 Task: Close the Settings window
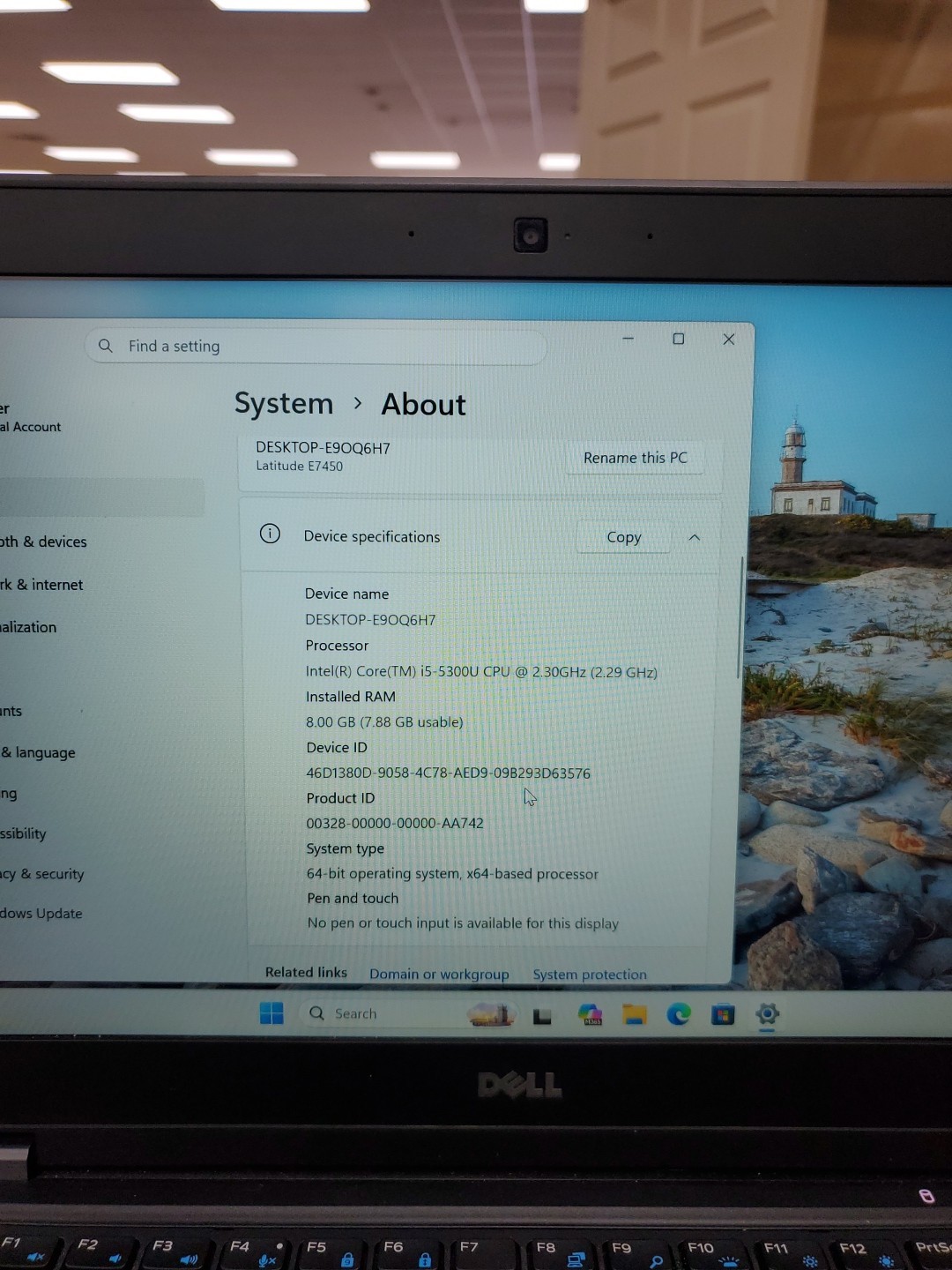729,339
